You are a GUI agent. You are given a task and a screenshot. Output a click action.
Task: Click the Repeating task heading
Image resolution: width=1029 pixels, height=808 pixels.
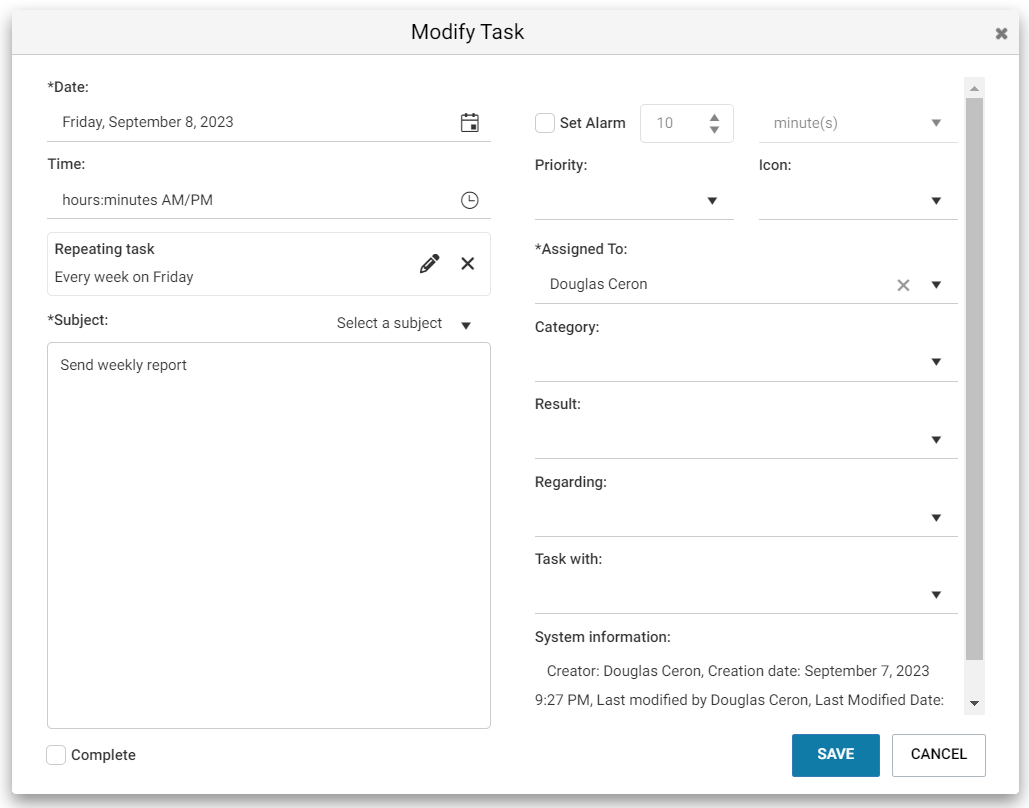pos(104,249)
